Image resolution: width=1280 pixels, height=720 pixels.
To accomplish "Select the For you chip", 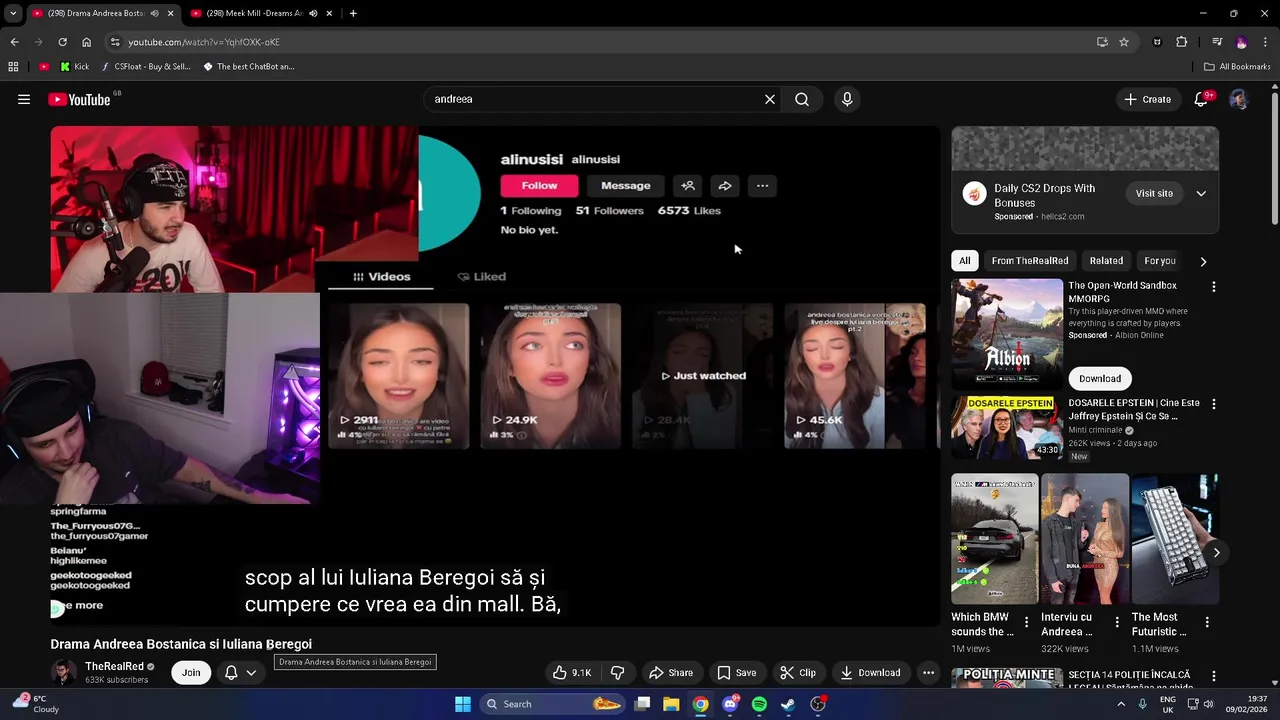I will click(1160, 261).
